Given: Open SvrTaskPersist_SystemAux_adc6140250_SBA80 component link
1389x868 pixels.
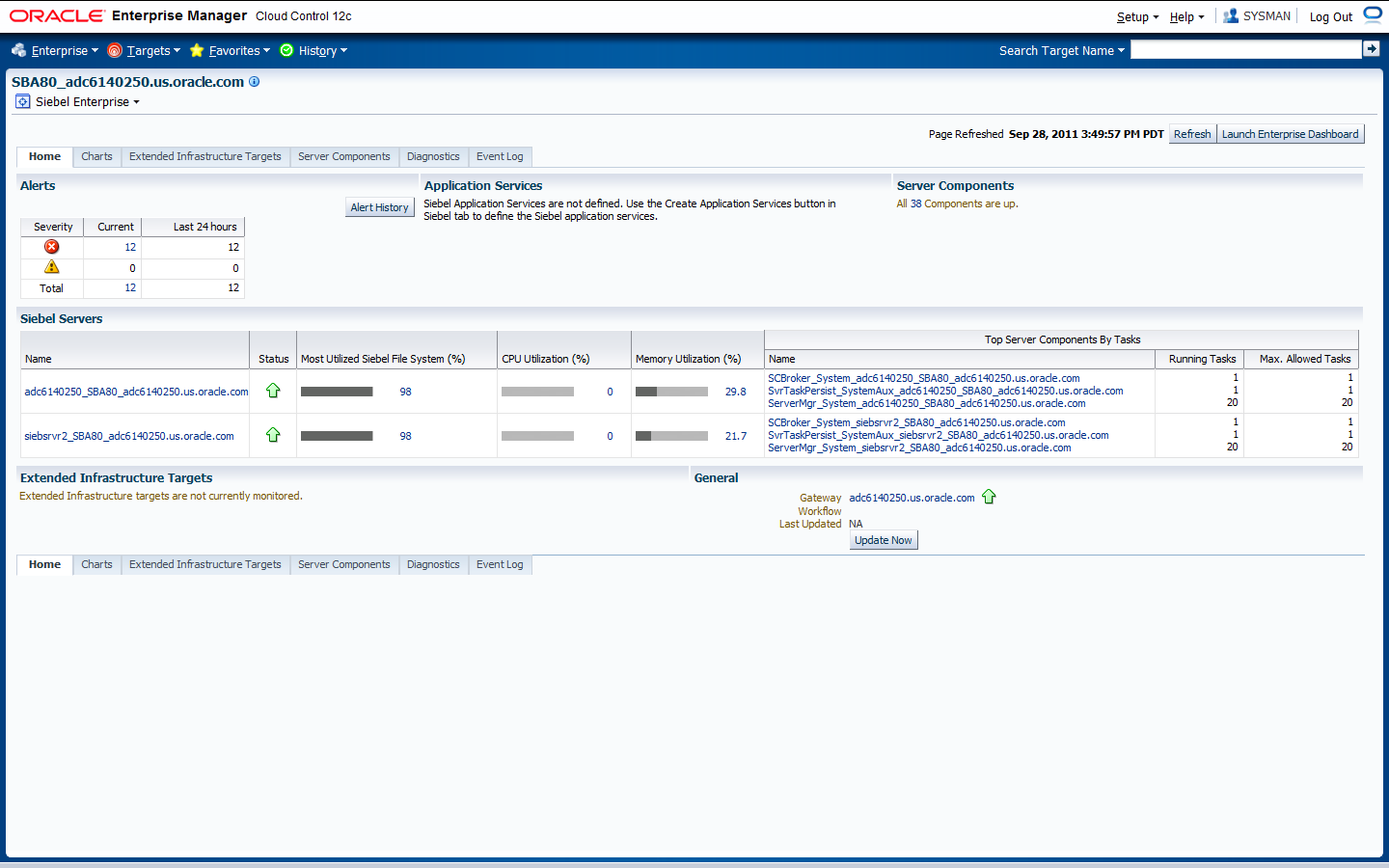Looking at the screenshot, I should point(945,391).
